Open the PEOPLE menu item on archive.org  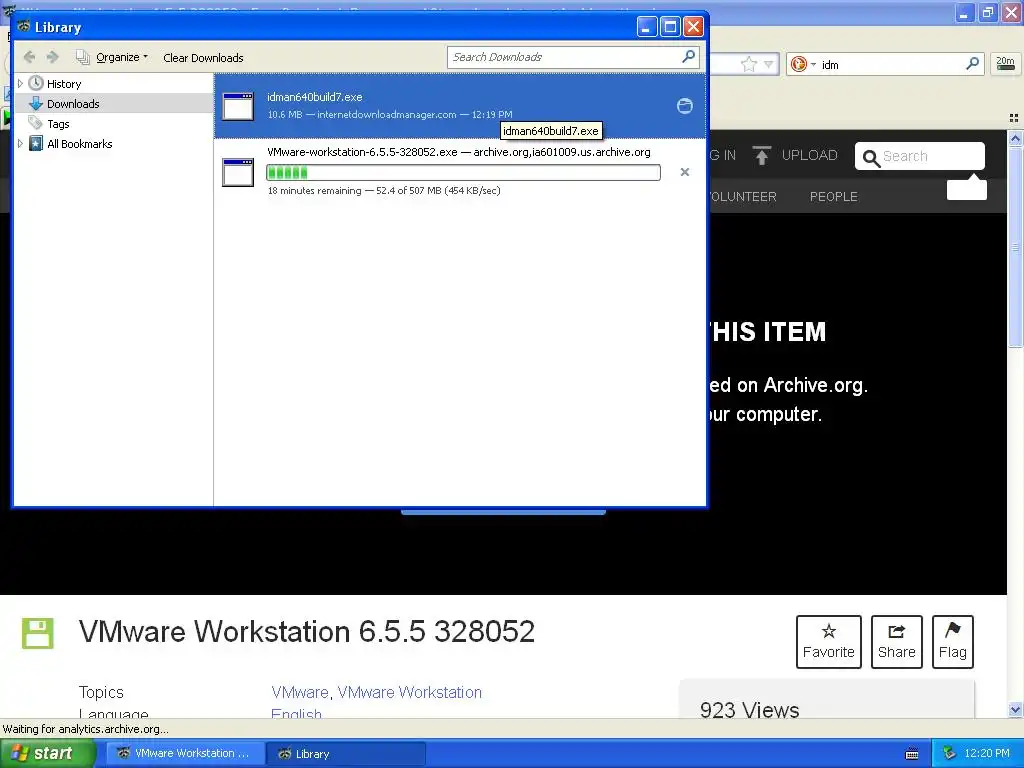(833, 197)
